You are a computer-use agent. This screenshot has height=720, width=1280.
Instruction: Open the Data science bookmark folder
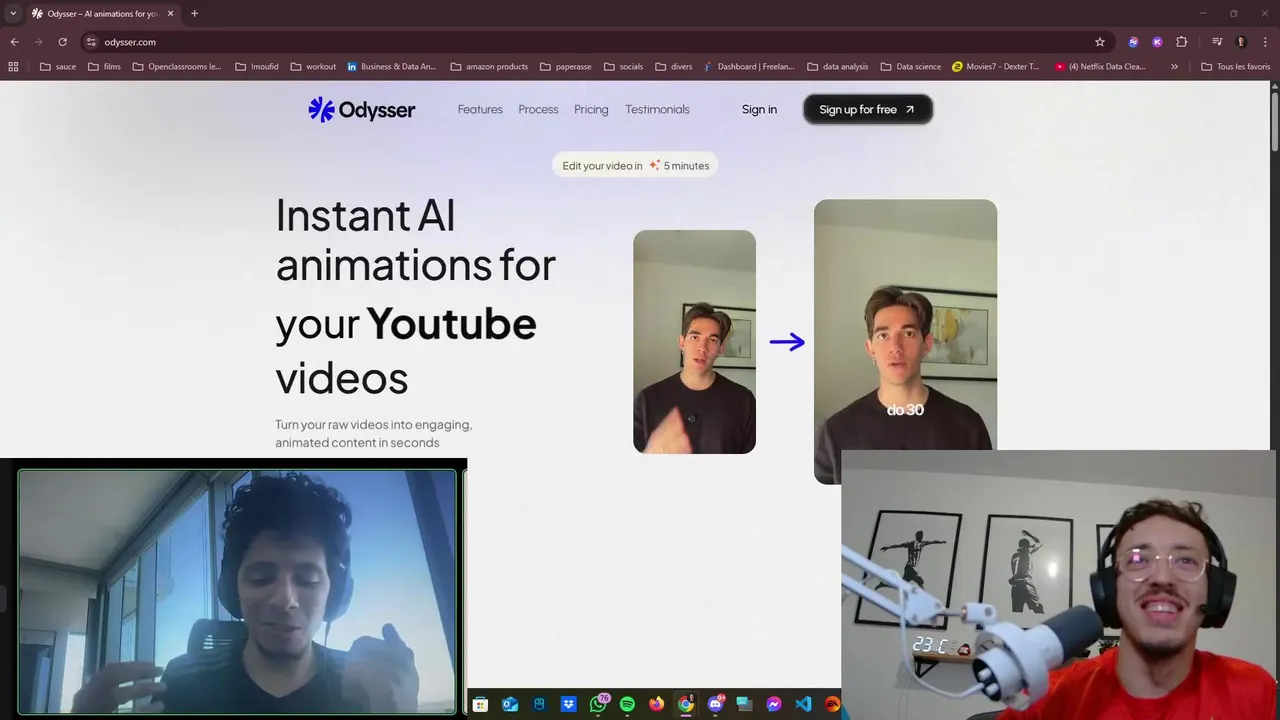click(x=911, y=67)
